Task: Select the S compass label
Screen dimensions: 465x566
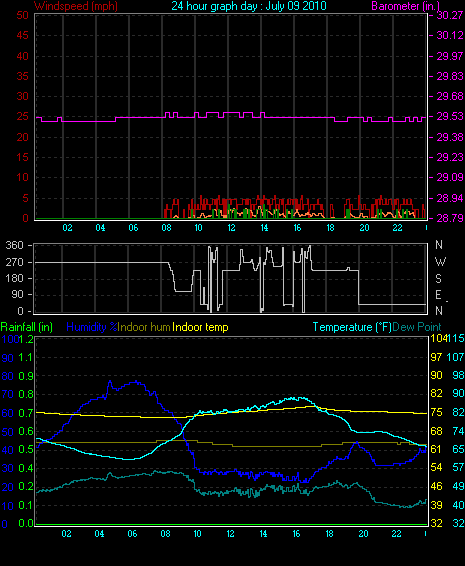Action: (439, 278)
